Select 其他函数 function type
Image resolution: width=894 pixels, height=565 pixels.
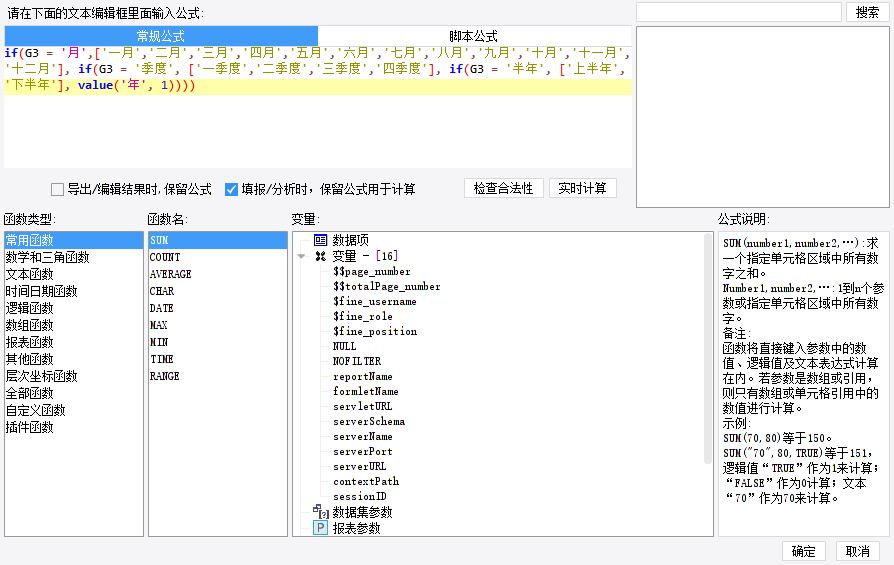tap(74, 359)
